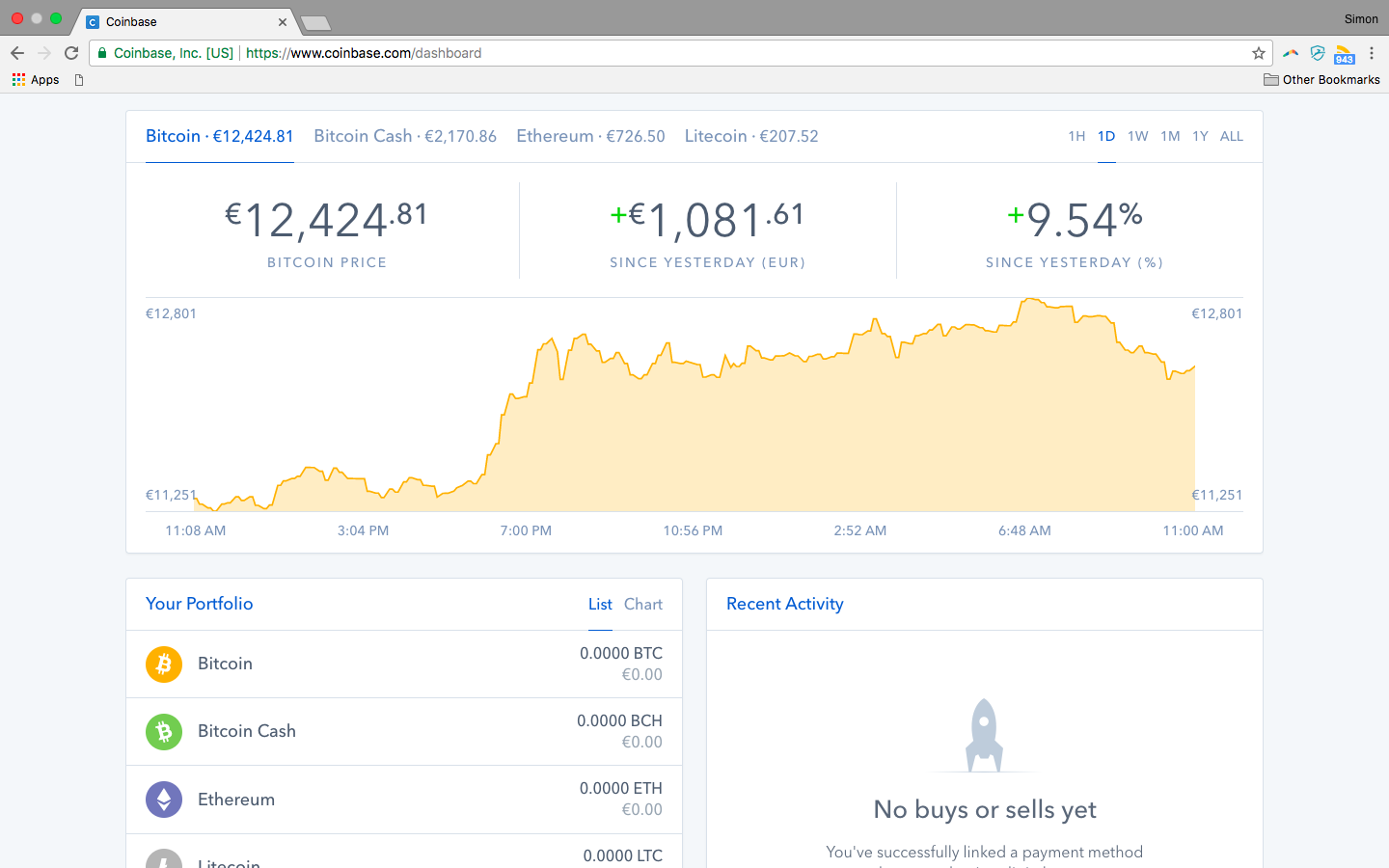The image size is (1389, 868).
Task: Click the 0.0000 ETH balance
Action: click(621, 788)
